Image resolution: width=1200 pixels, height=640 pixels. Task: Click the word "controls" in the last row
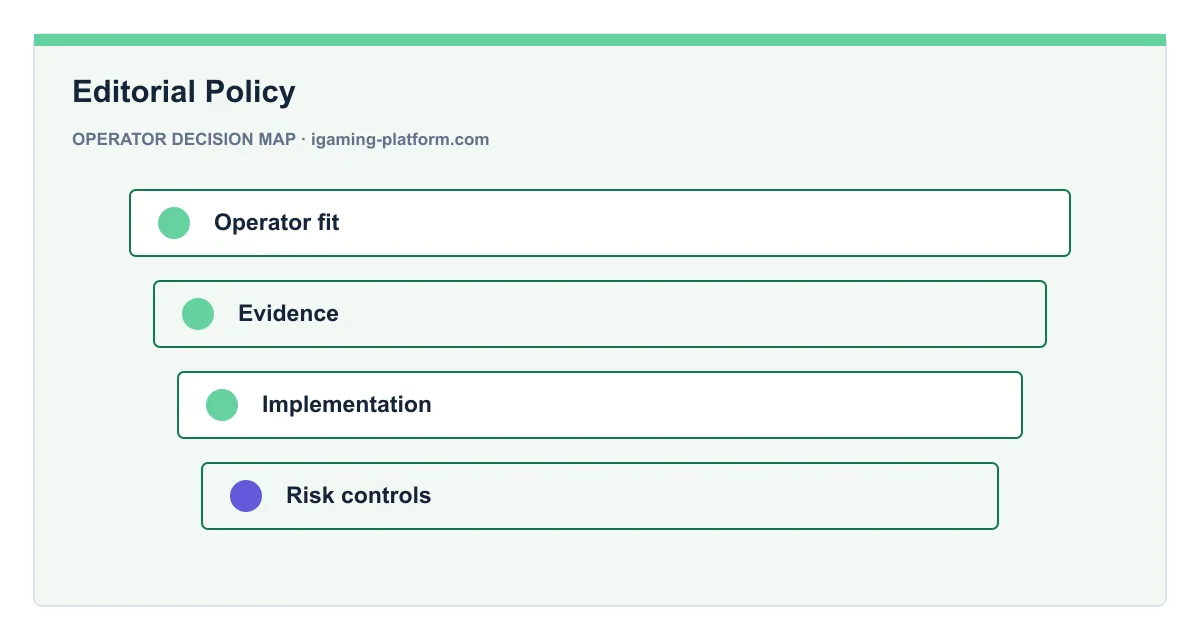pyautogui.click(x=388, y=496)
